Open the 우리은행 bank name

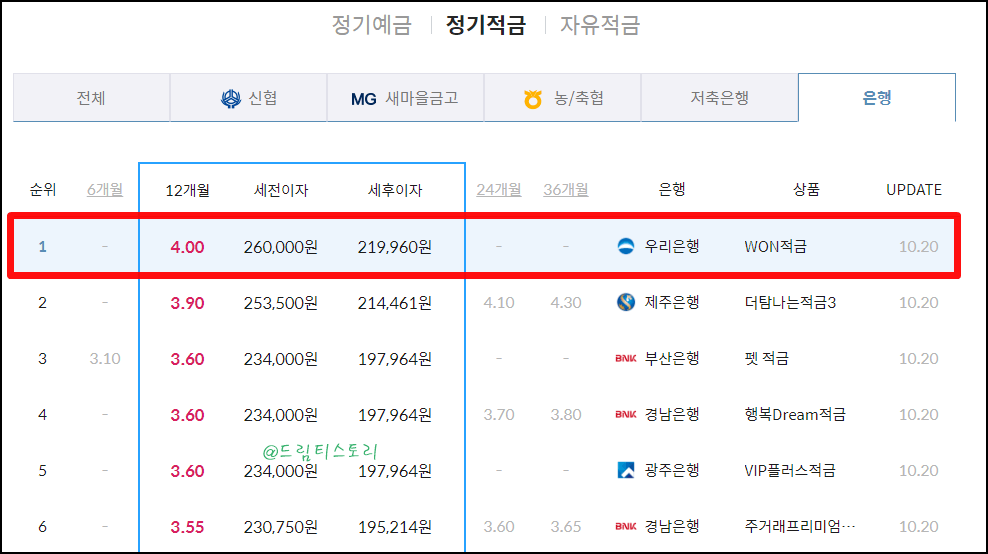tap(672, 246)
